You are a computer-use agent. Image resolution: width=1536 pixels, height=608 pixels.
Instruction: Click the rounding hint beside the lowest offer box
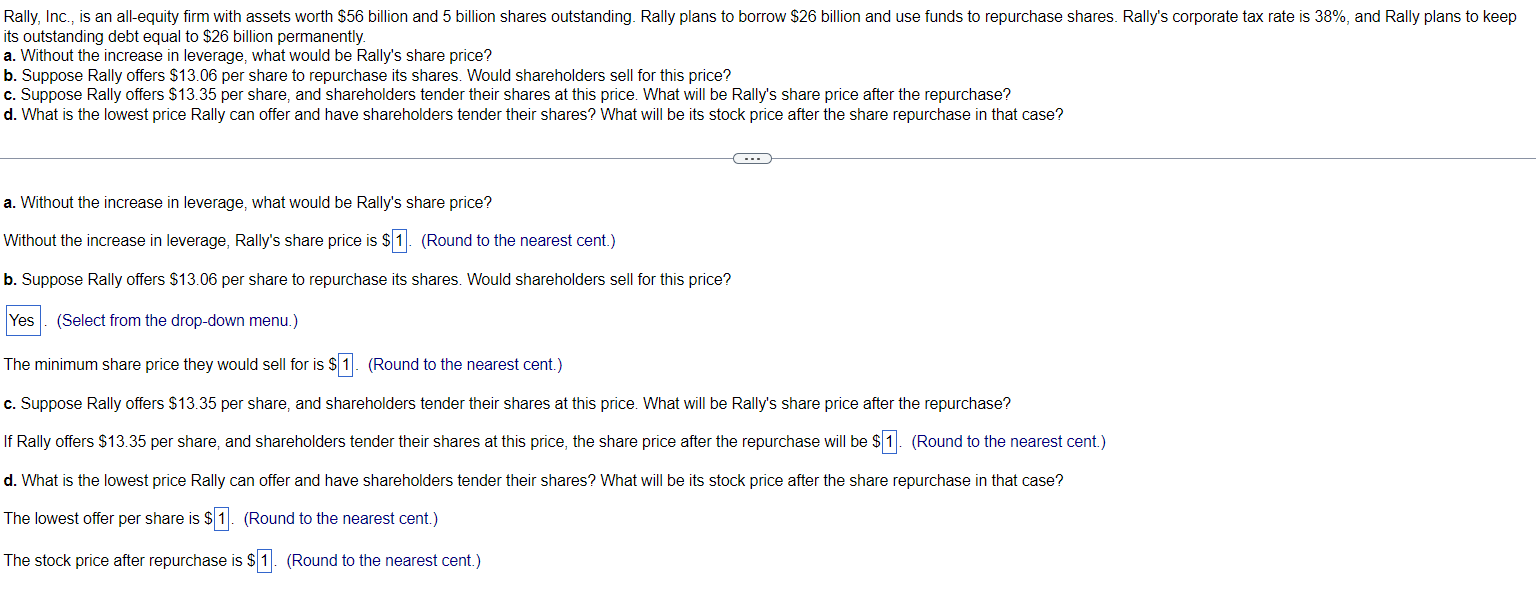click(341, 519)
